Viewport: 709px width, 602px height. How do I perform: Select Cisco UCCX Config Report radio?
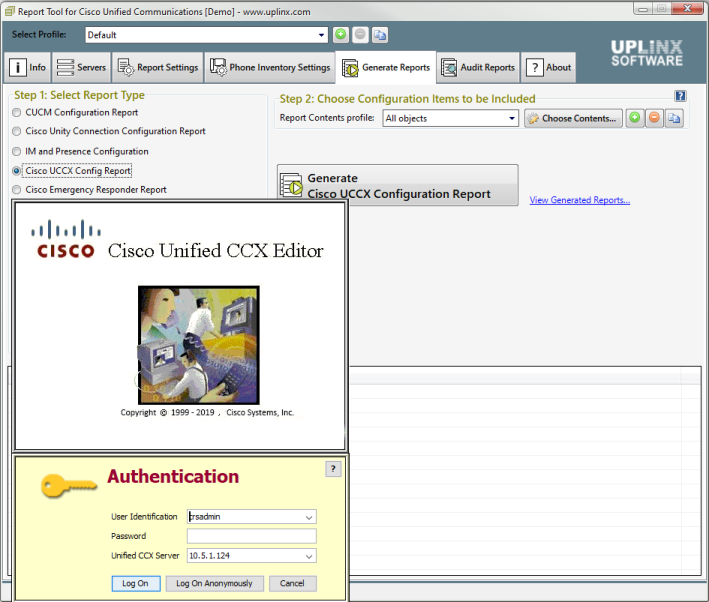tap(17, 171)
